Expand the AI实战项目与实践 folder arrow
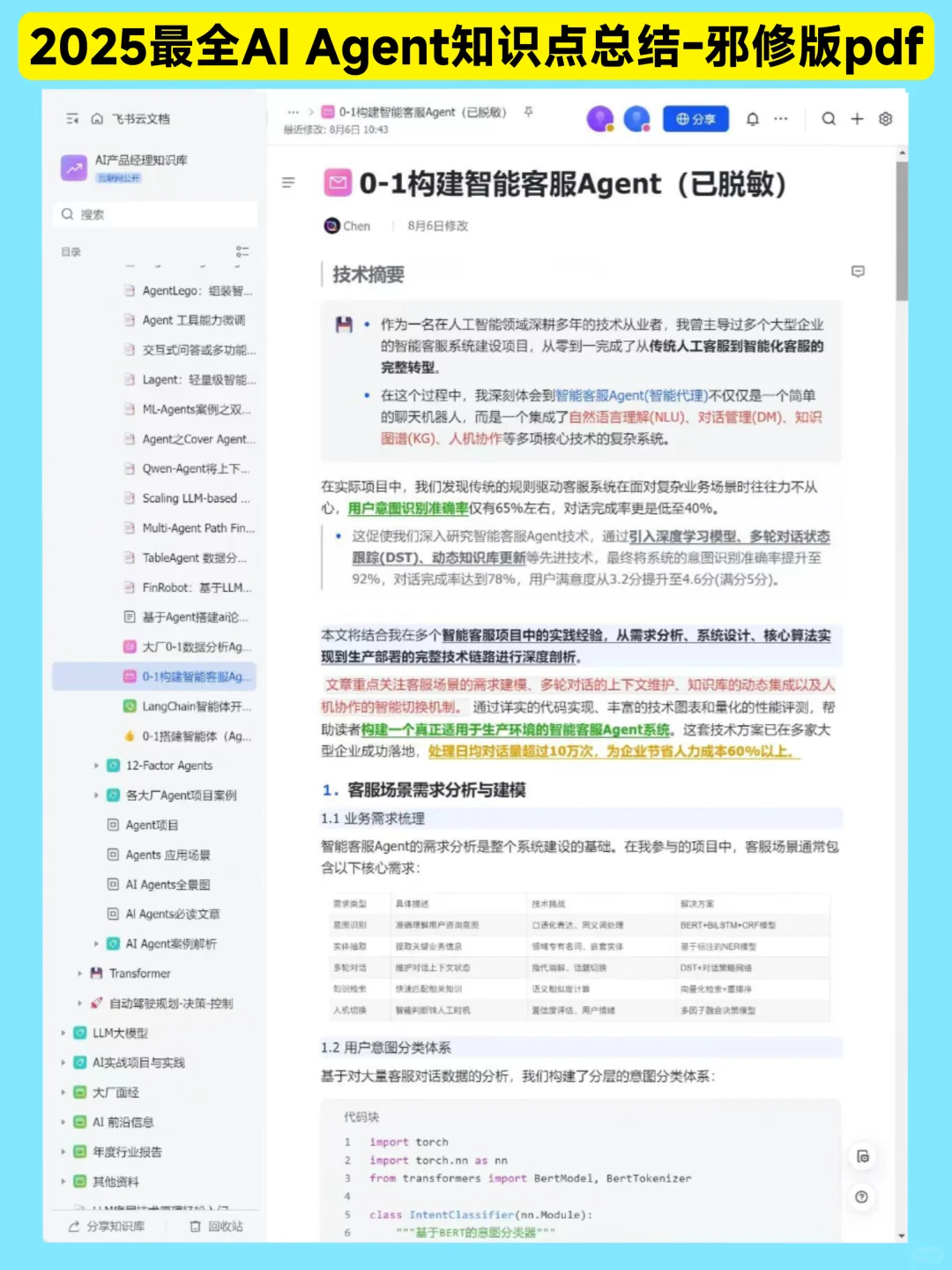The width and height of the screenshot is (952, 1270). click(x=63, y=1063)
